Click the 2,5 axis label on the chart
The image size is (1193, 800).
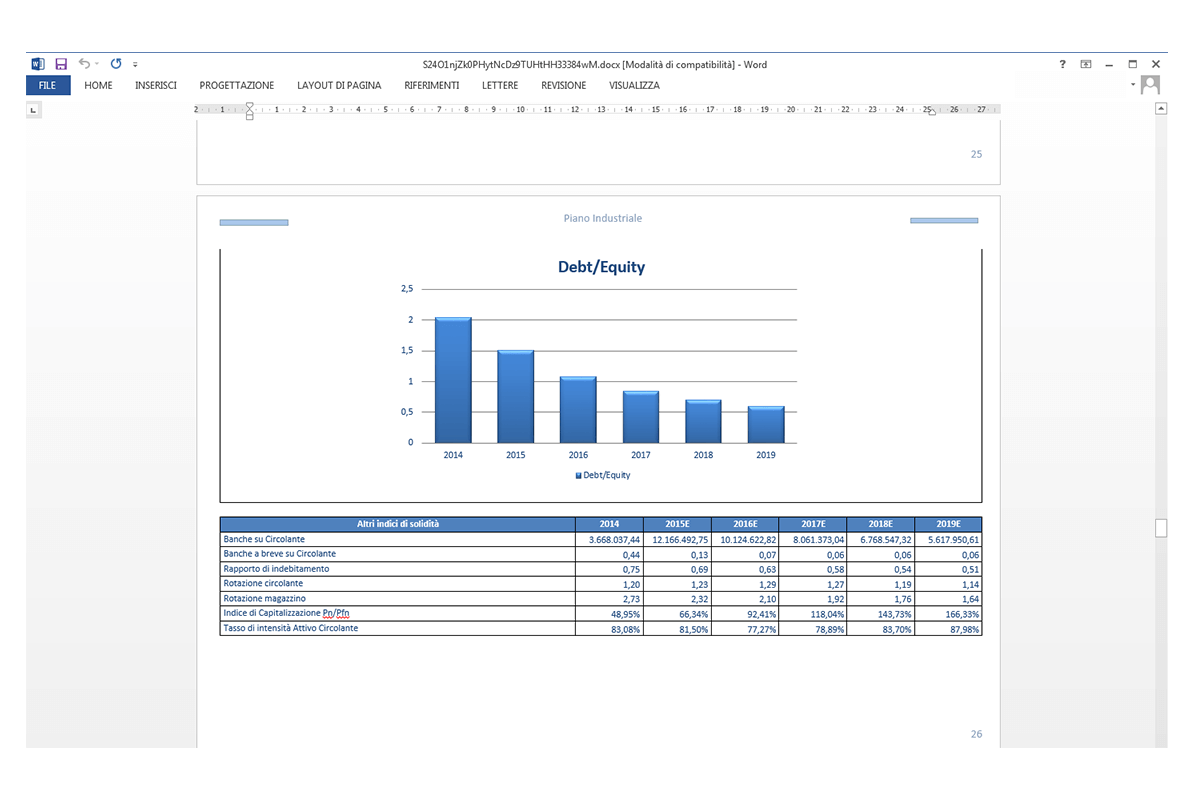coord(407,288)
